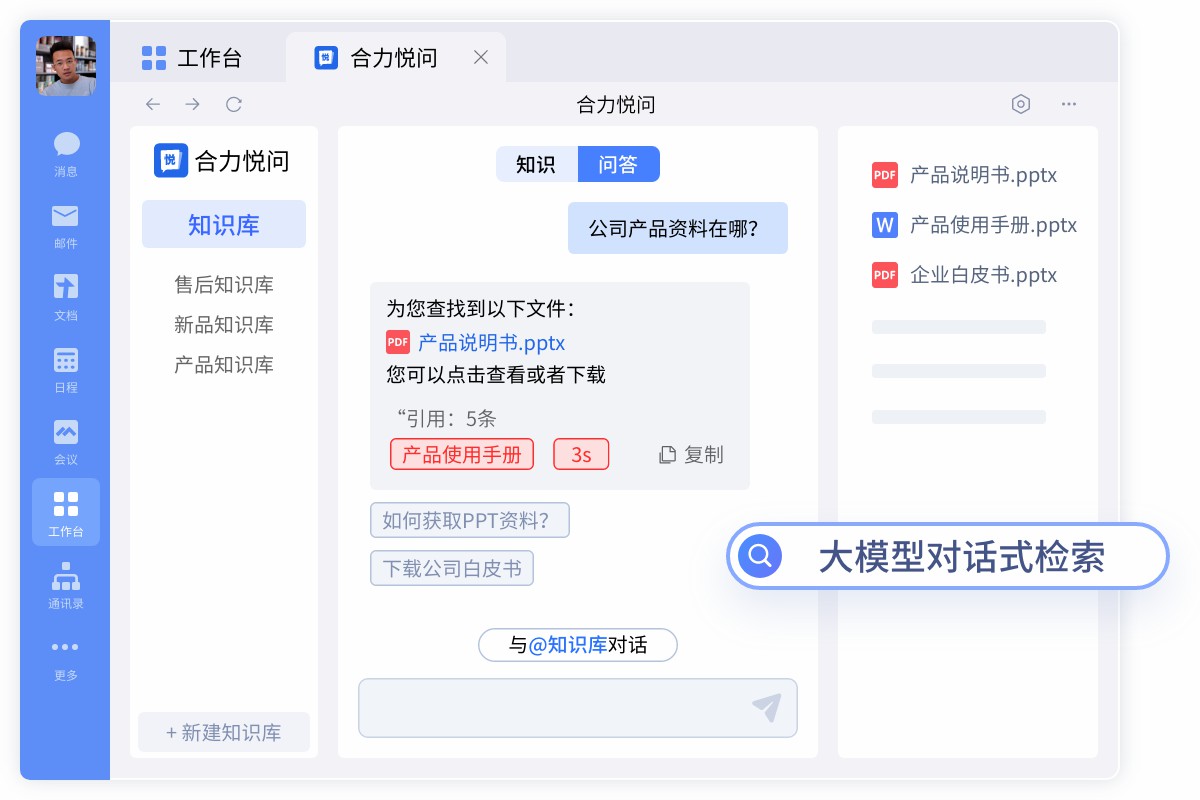Select the 工作台 sidebar item
This screenshot has width=1200, height=800.
coord(65,512)
